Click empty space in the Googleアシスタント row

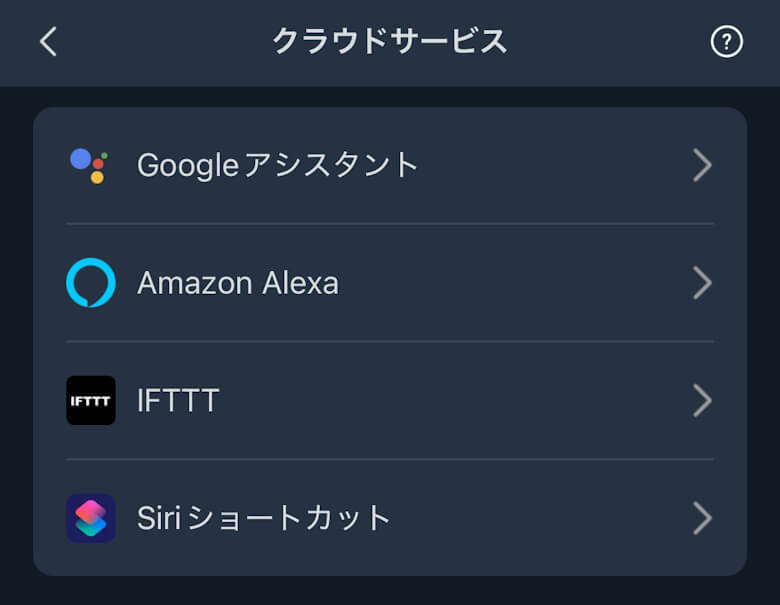(x=550, y=165)
